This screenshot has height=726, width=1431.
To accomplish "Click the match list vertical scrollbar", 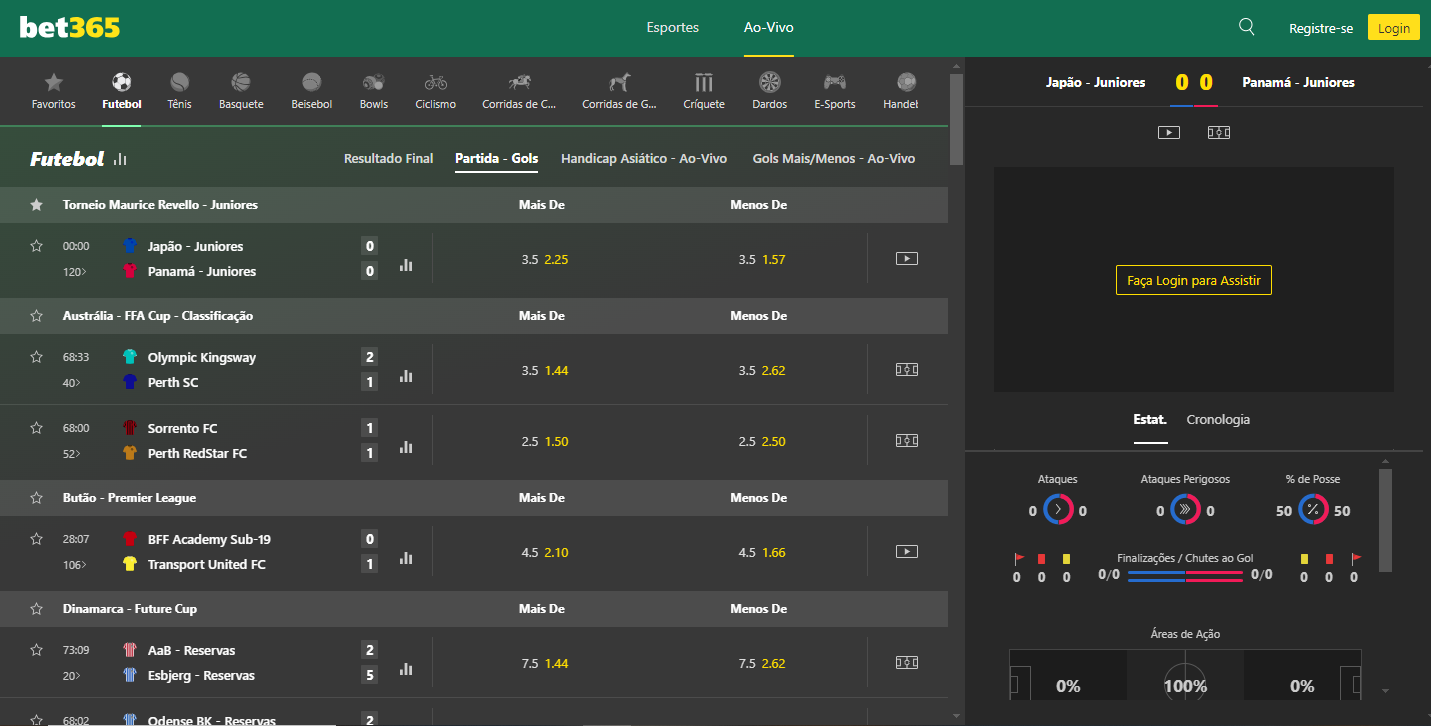I will pyautogui.click(x=956, y=120).
